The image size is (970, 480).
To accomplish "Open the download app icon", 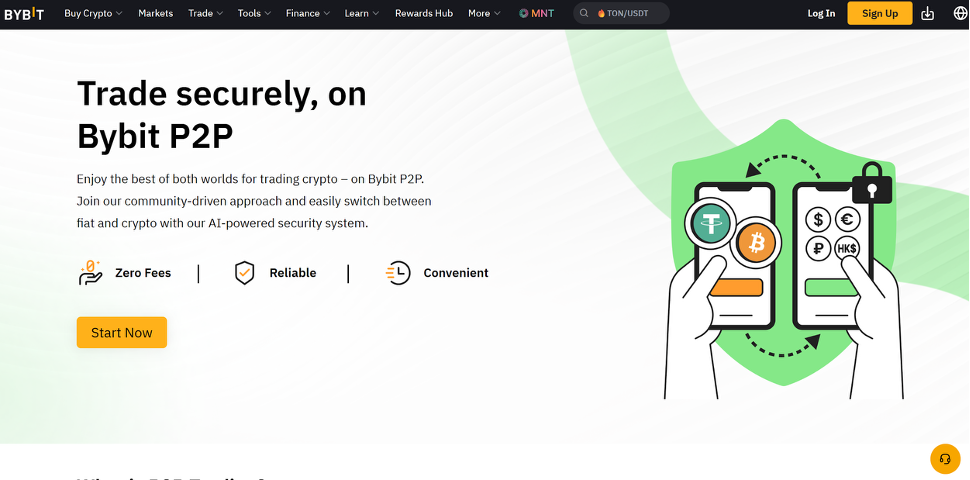I will coord(927,14).
